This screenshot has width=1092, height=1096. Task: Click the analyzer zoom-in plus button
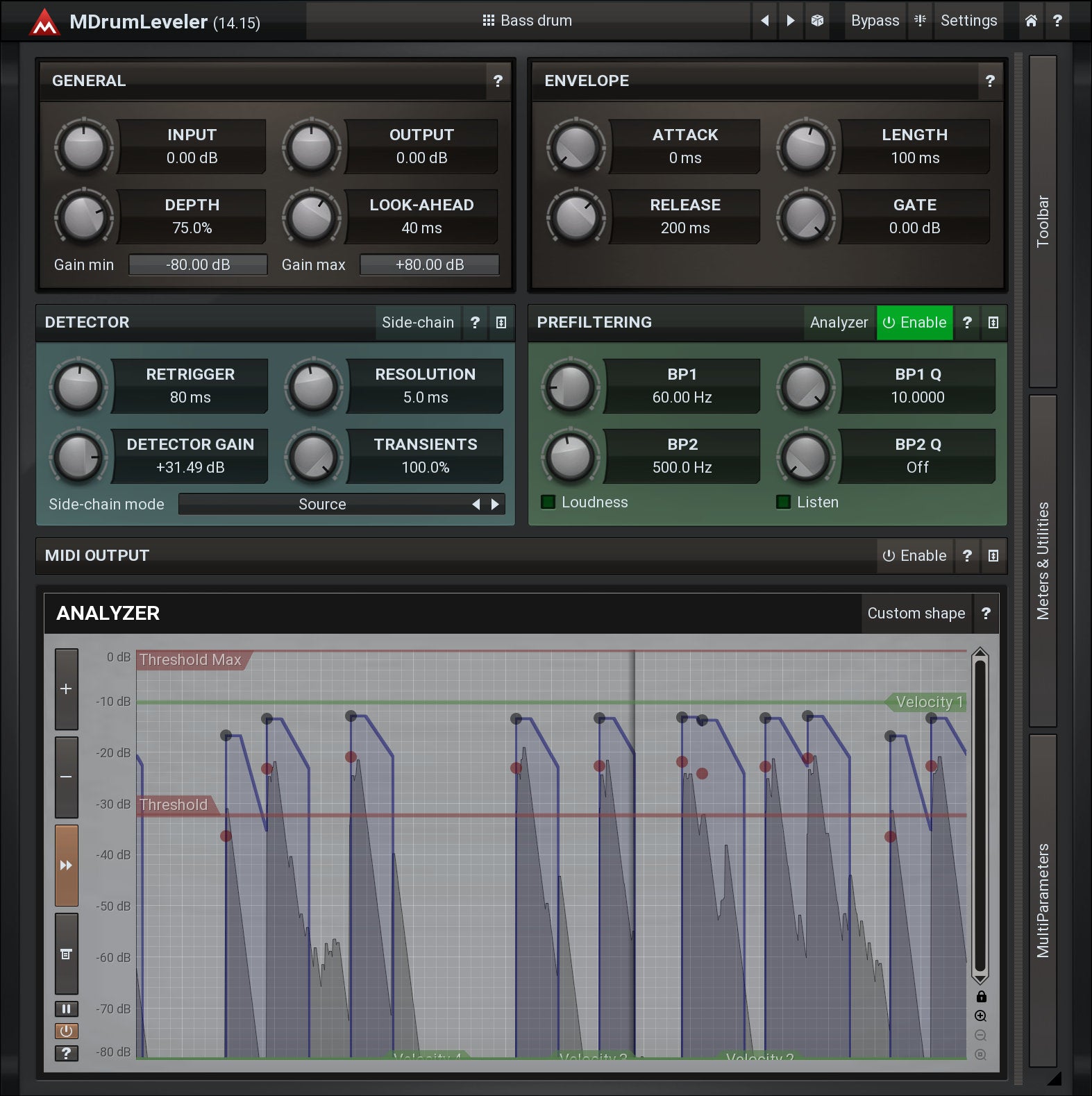[x=67, y=689]
